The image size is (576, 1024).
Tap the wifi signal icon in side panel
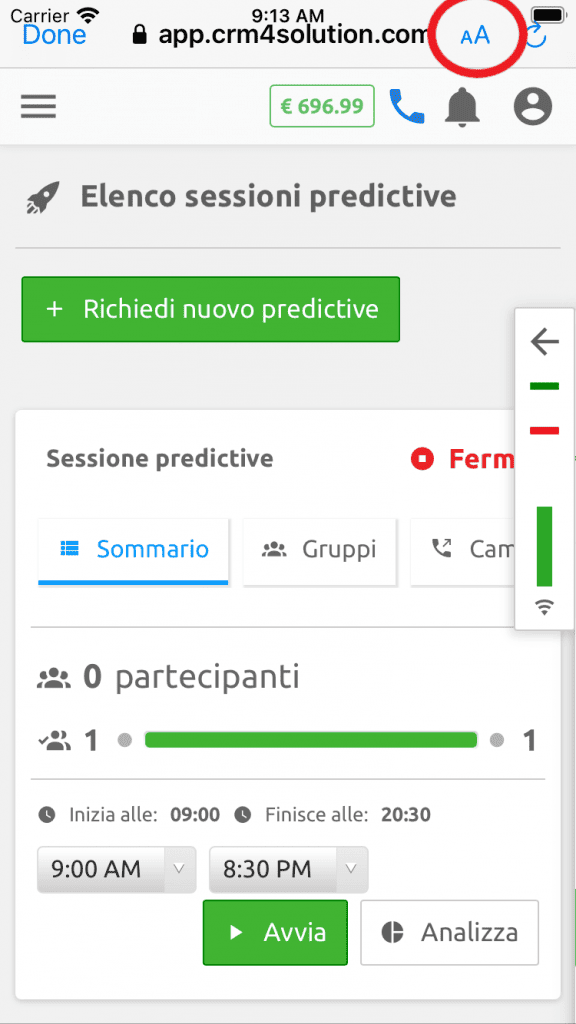(x=544, y=608)
